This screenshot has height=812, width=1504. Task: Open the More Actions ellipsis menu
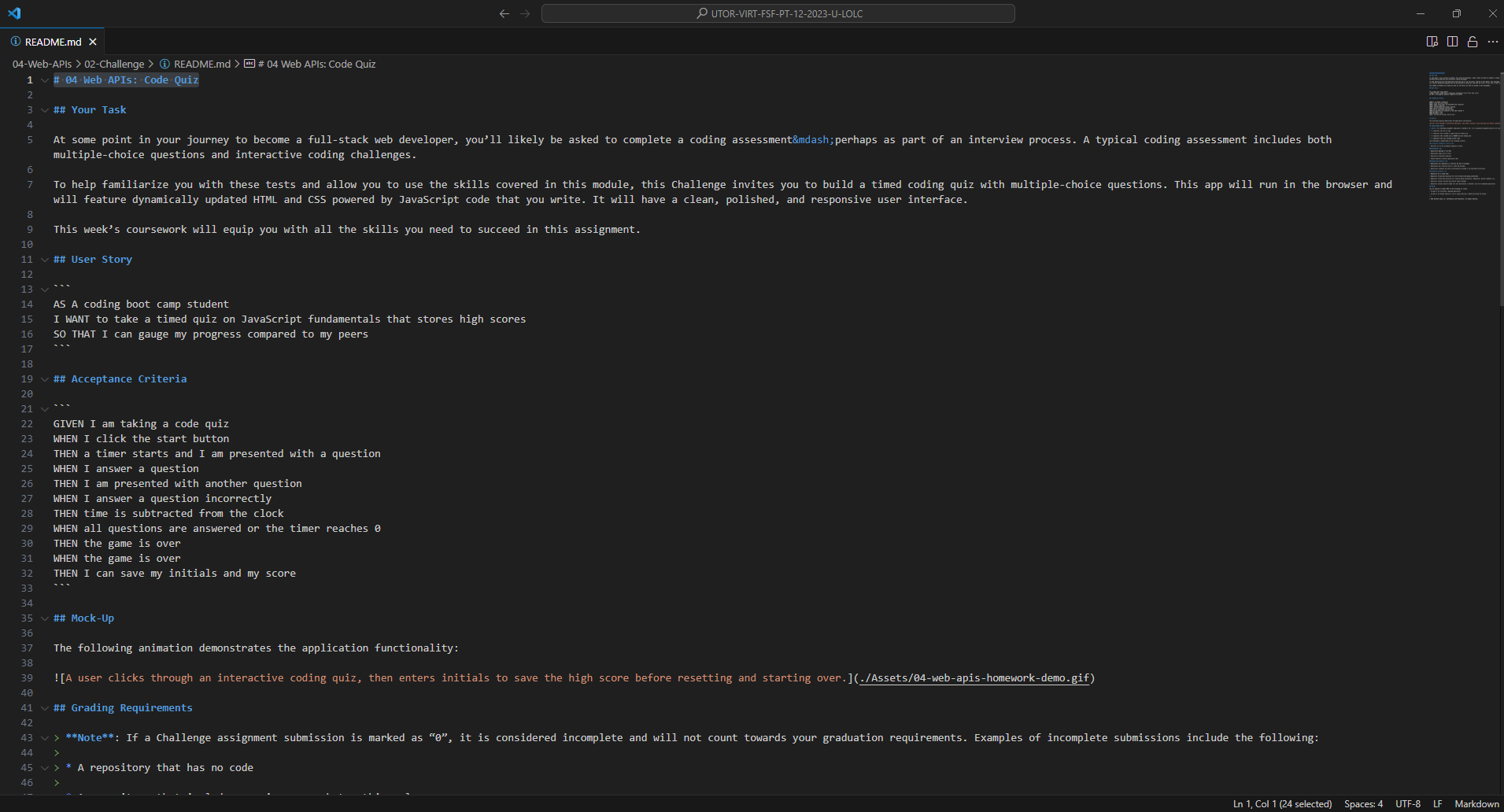click(x=1494, y=41)
